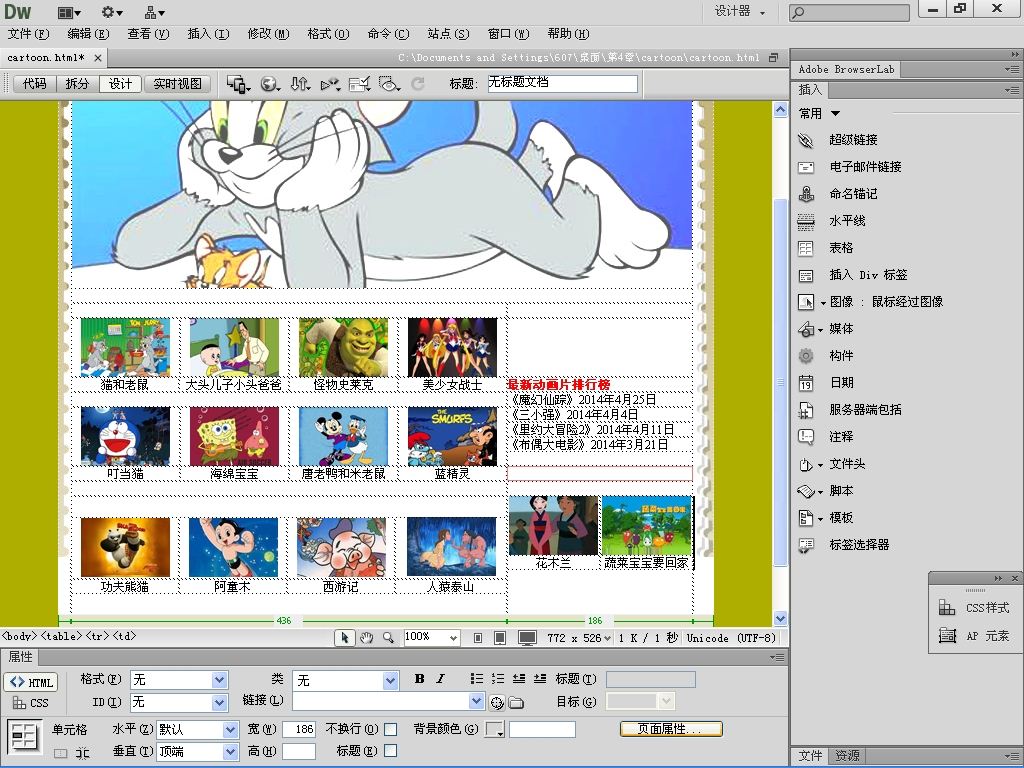1024x768 pixels.
Task: Click the media icon in Insert panel
Action: [x=806, y=329]
